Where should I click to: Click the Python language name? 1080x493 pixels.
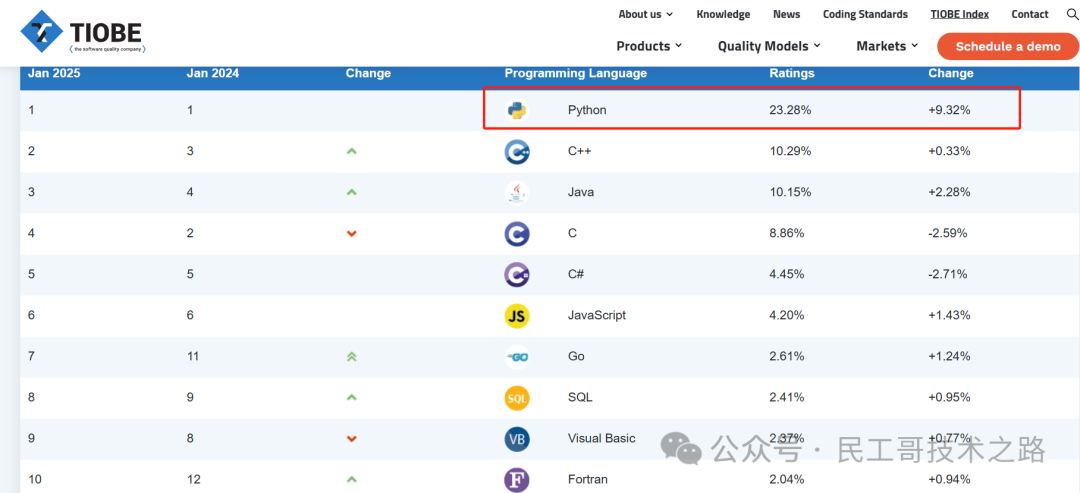587,109
